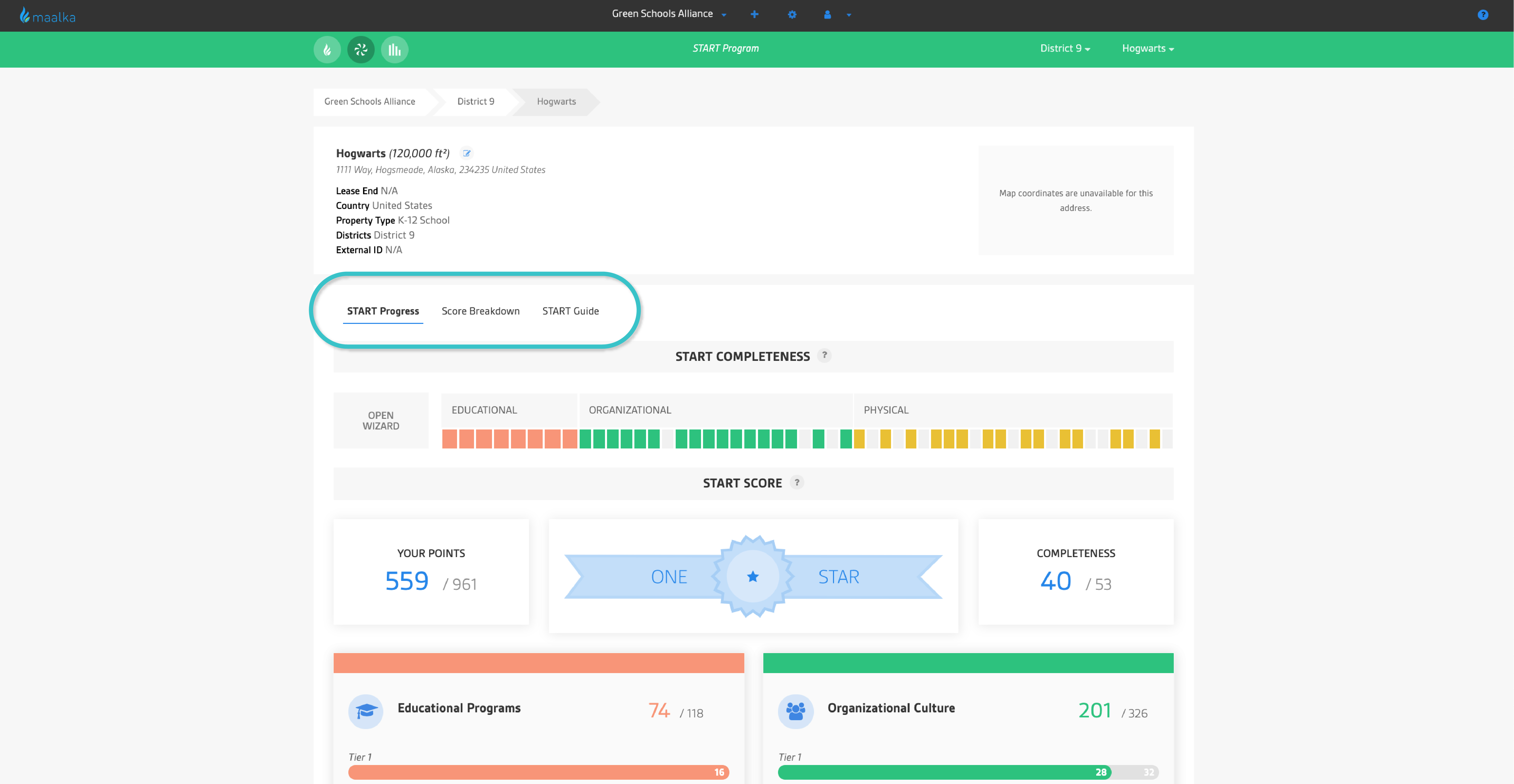Viewport: 1514px width, 784px height.
Task: Select the bar chart reporting icon
Action: [x=394, y=49]
